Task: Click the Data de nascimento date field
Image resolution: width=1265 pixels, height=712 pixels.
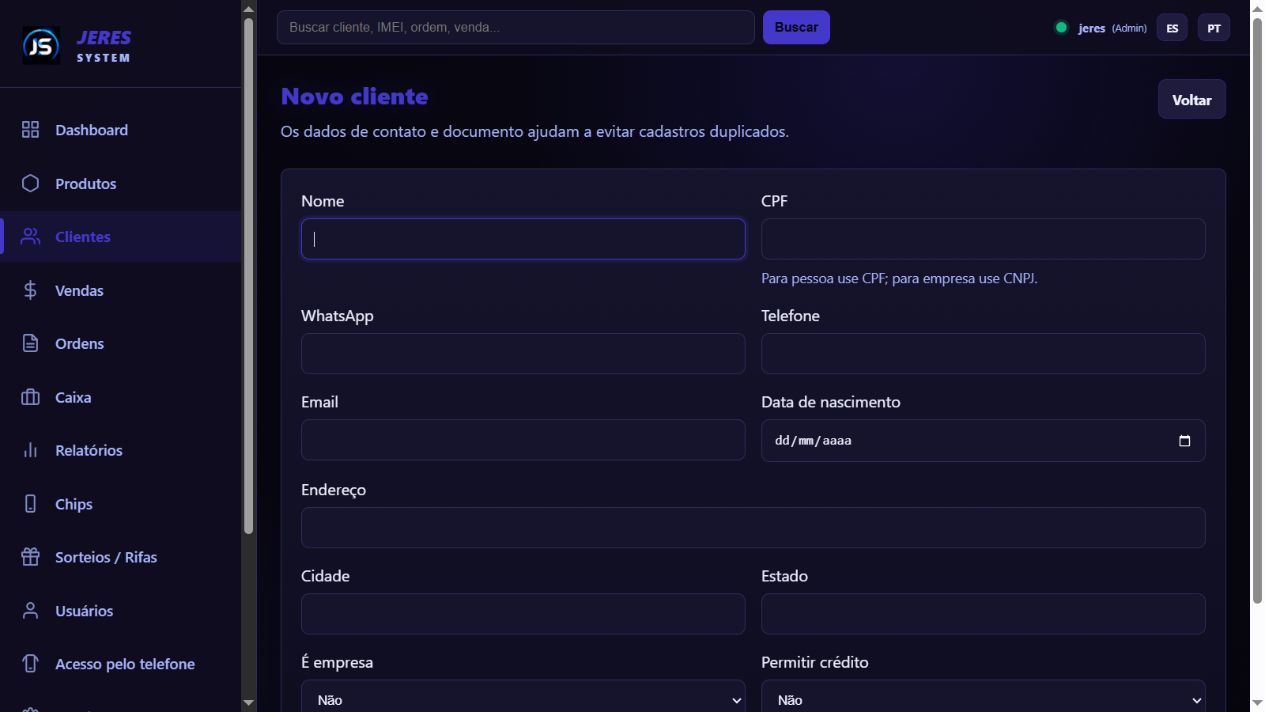Action: [983, 440]
